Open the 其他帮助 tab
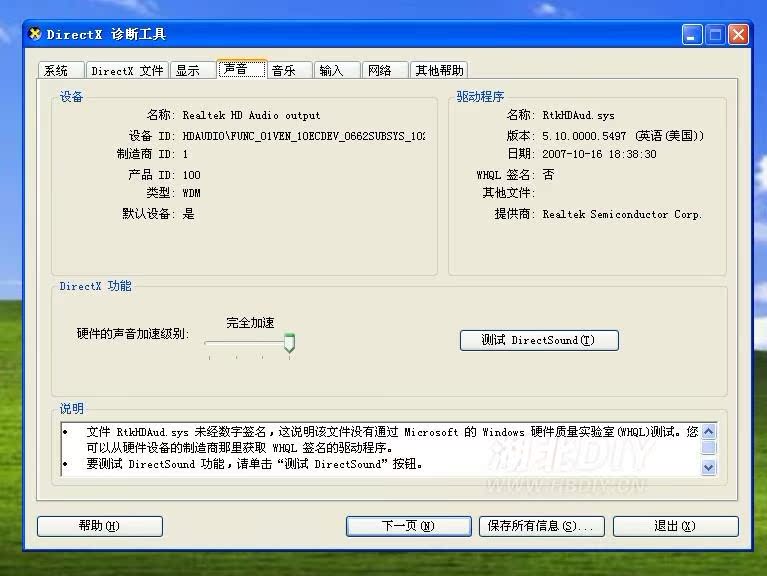 (439, 70)
